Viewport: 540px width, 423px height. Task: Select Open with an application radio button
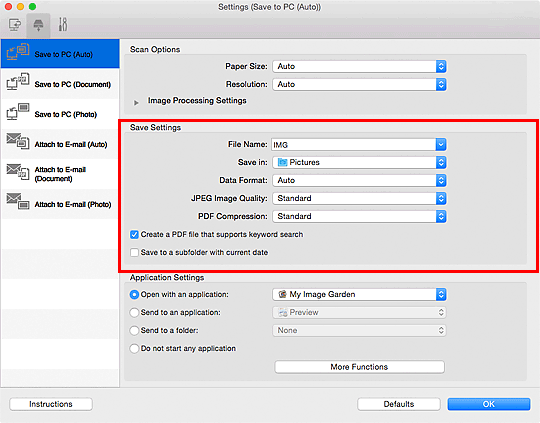(x=134, y=295)
